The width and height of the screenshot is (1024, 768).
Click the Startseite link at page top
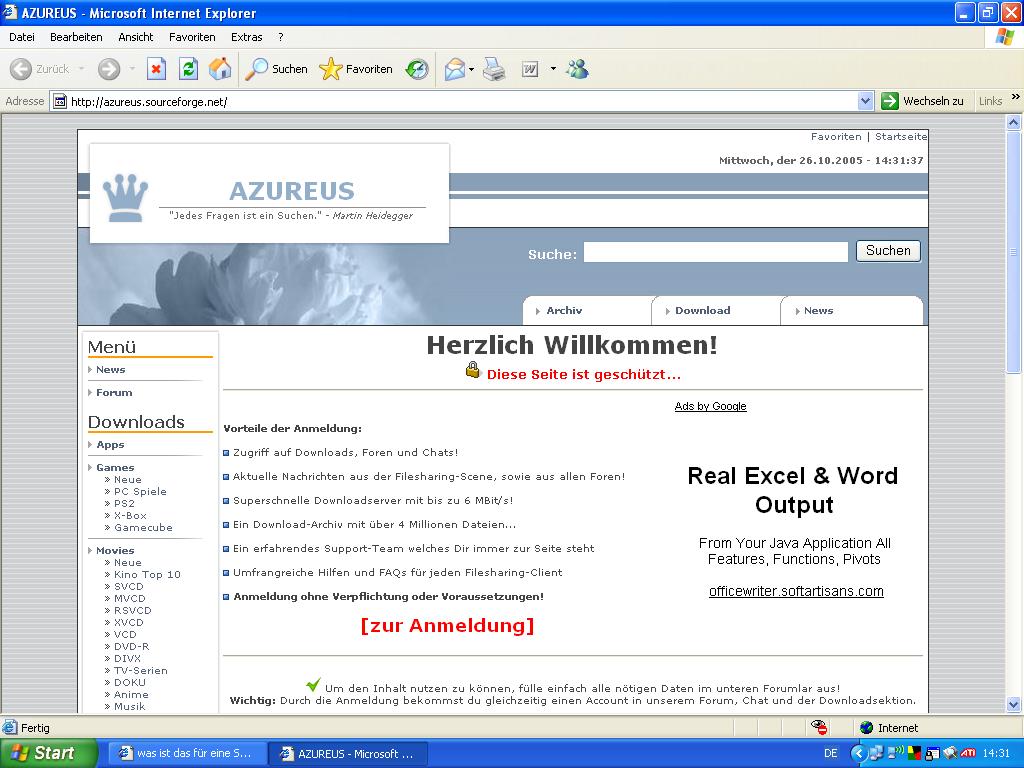tap(901, 136)
